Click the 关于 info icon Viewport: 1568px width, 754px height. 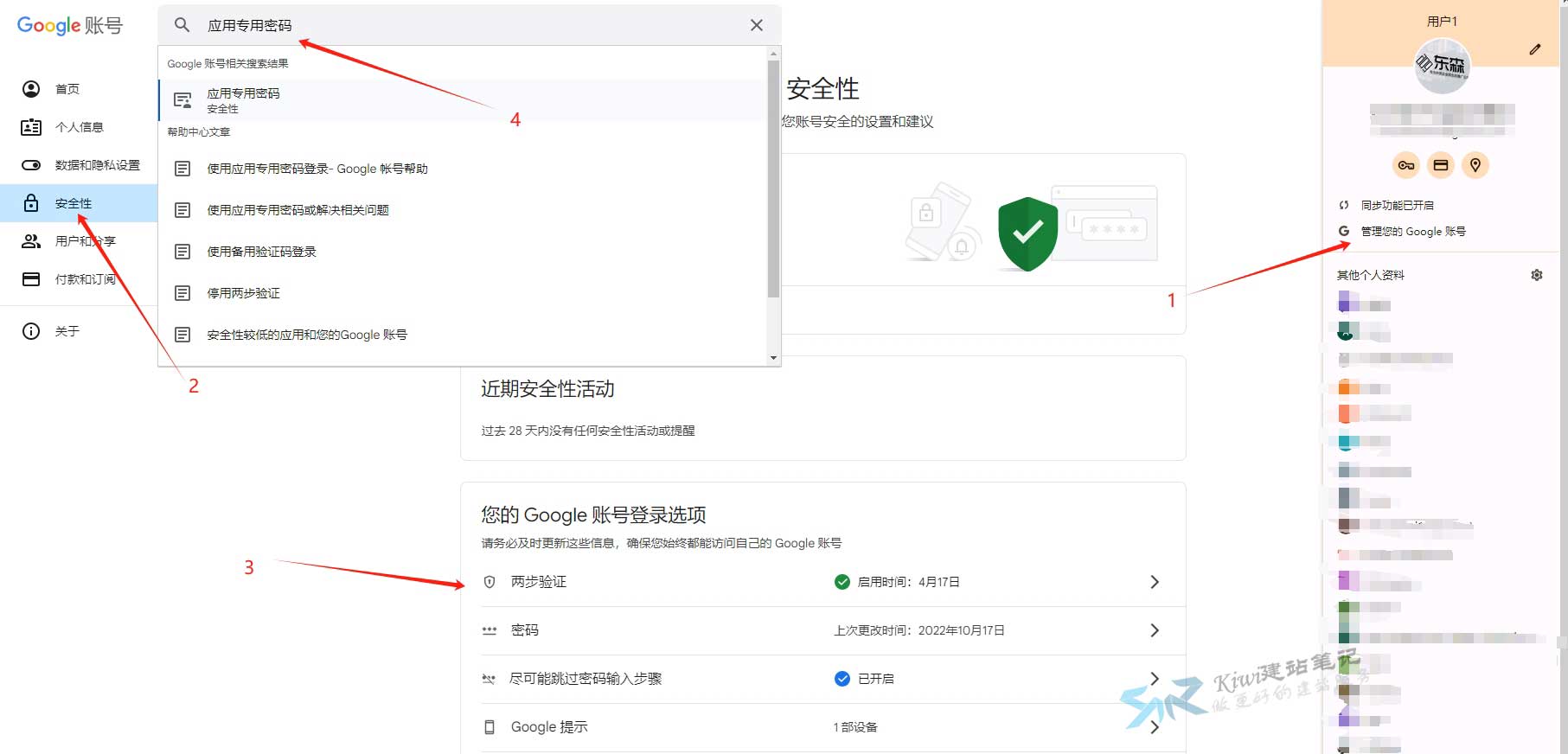click(31, 331)
